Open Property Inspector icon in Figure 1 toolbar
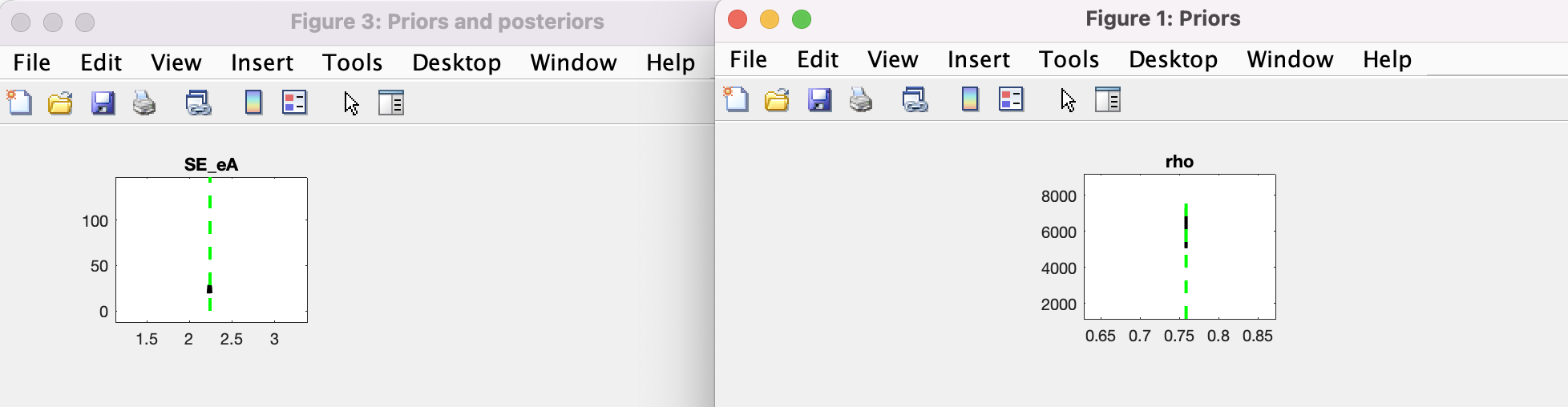 (1108, 99)
